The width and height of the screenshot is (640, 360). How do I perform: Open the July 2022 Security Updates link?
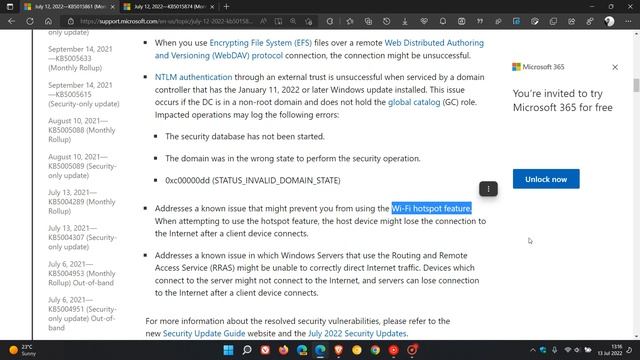(357, 333)
